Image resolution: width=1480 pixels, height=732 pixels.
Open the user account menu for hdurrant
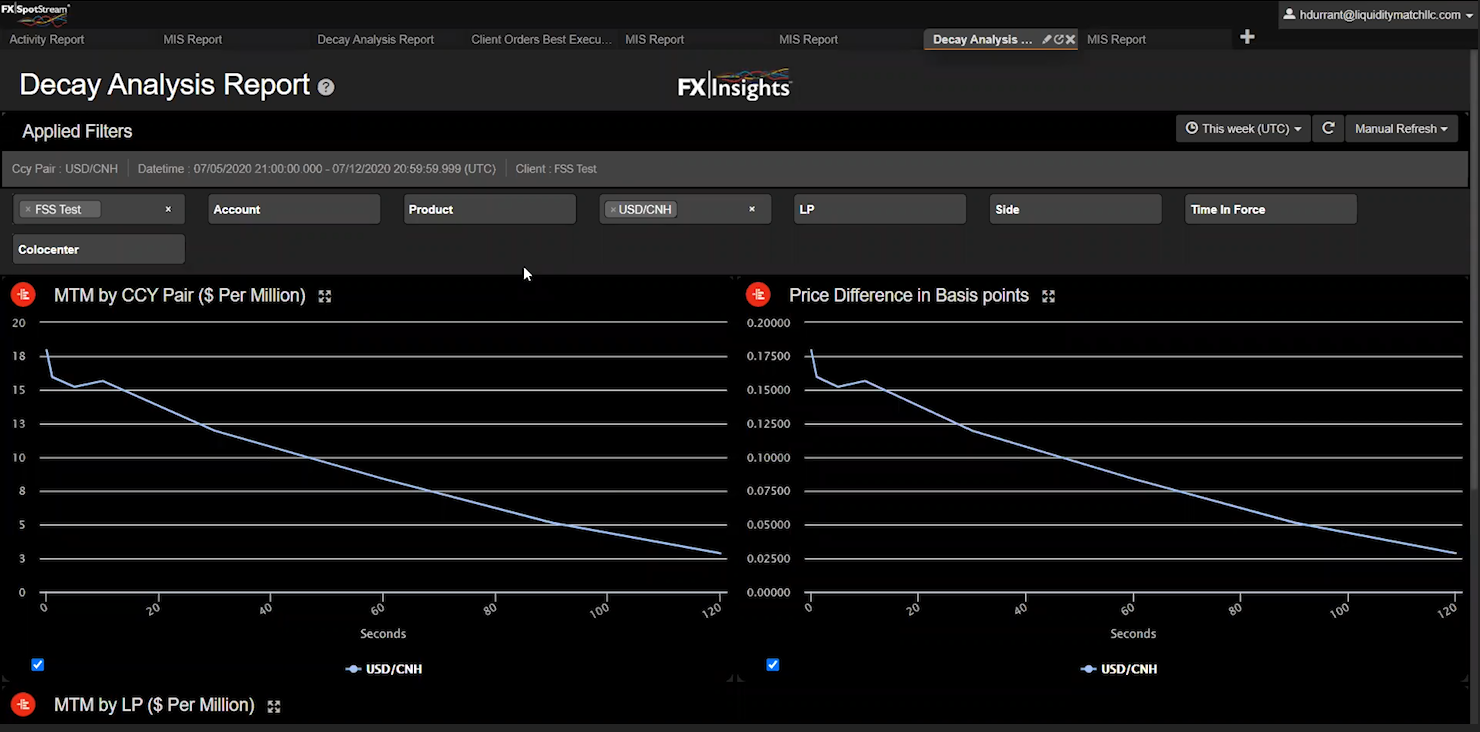(1379, 14)
